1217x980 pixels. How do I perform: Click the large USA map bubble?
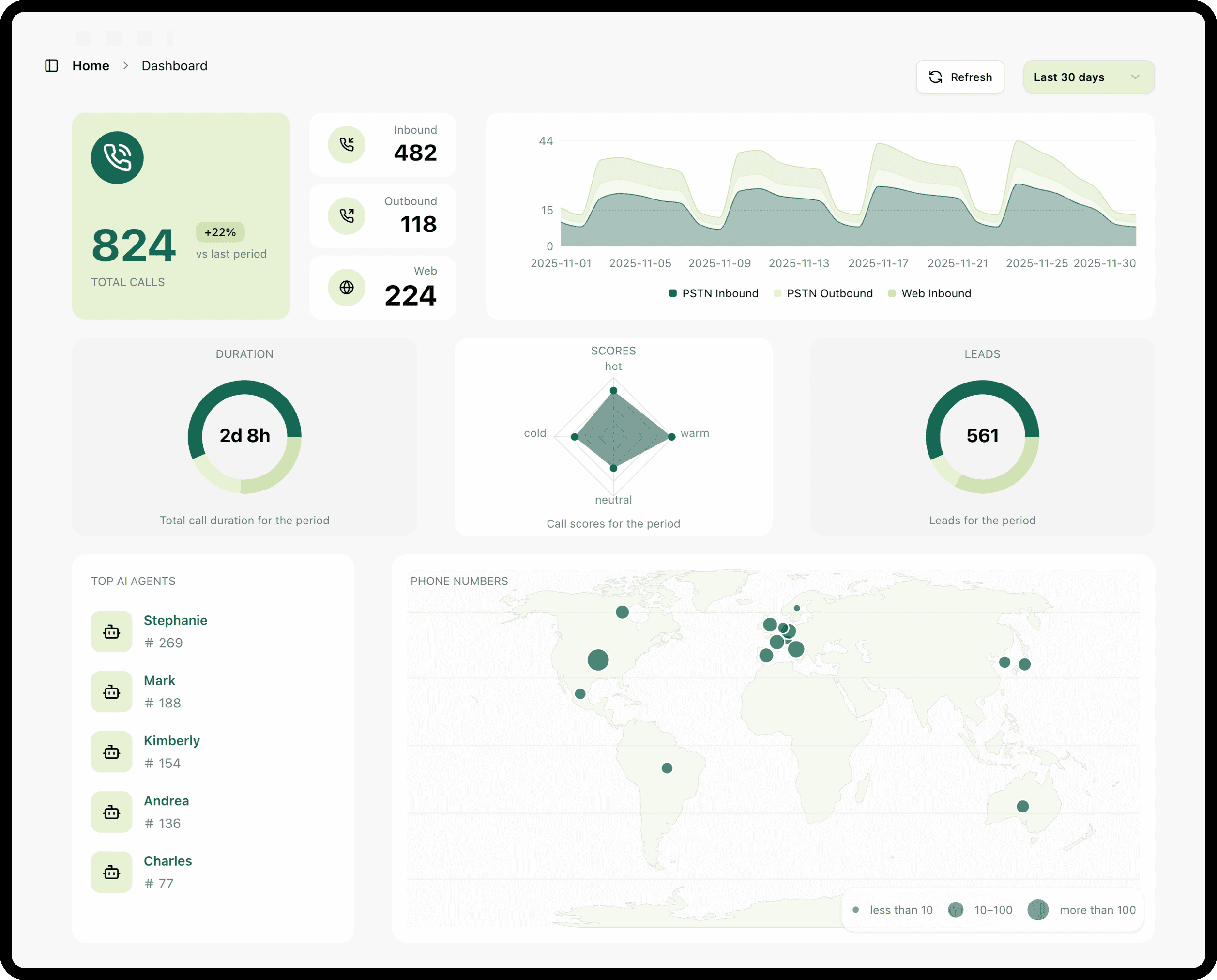point(598,659)
